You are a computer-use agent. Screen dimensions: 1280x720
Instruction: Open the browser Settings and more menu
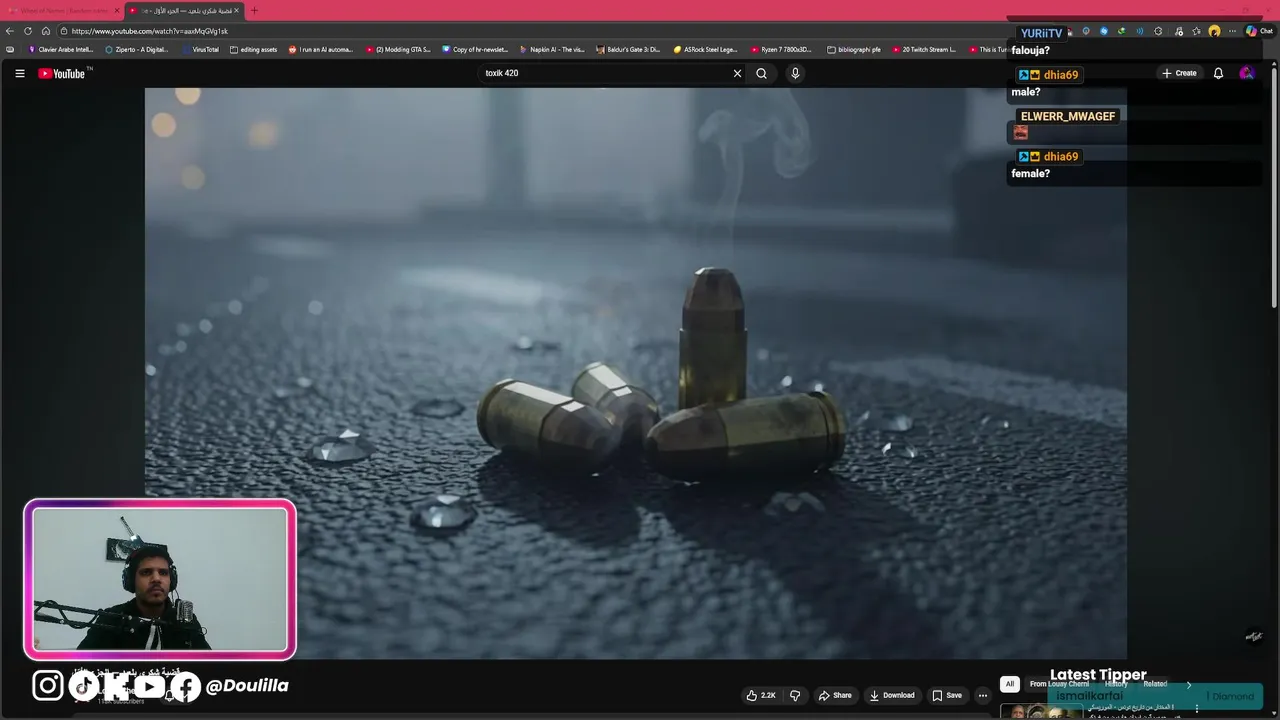(x=1232, y=31)
